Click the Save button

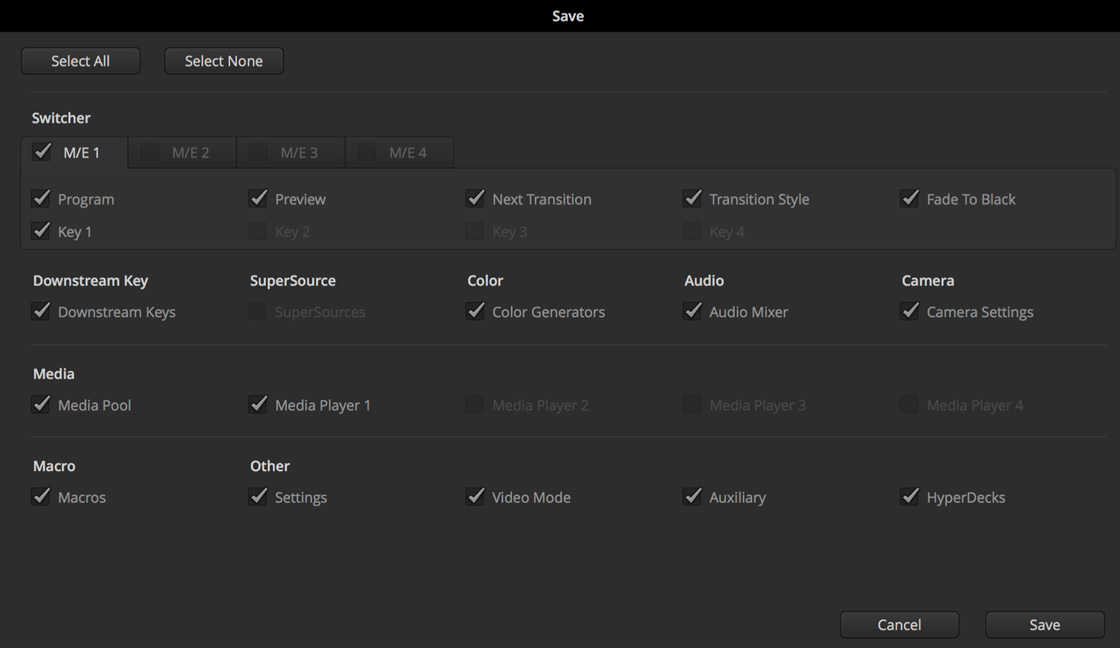(1044, 624)
